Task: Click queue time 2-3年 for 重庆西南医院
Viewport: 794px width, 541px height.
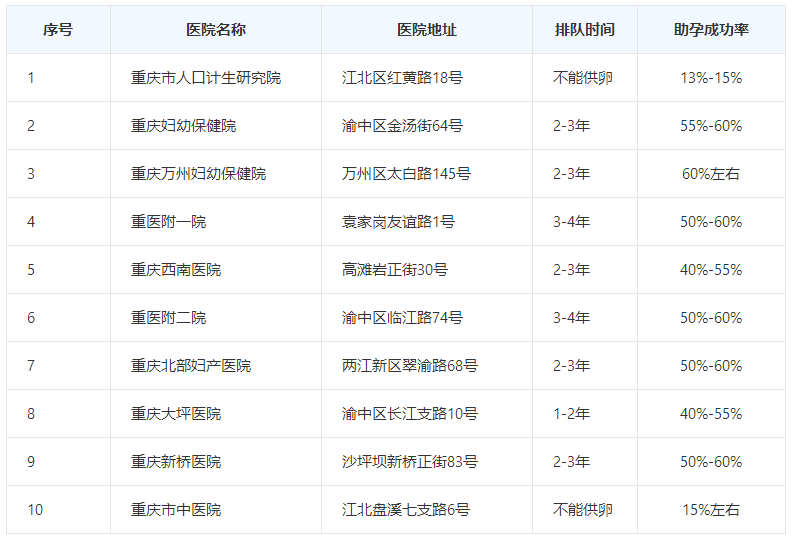Action: click(x=572, y=269)
